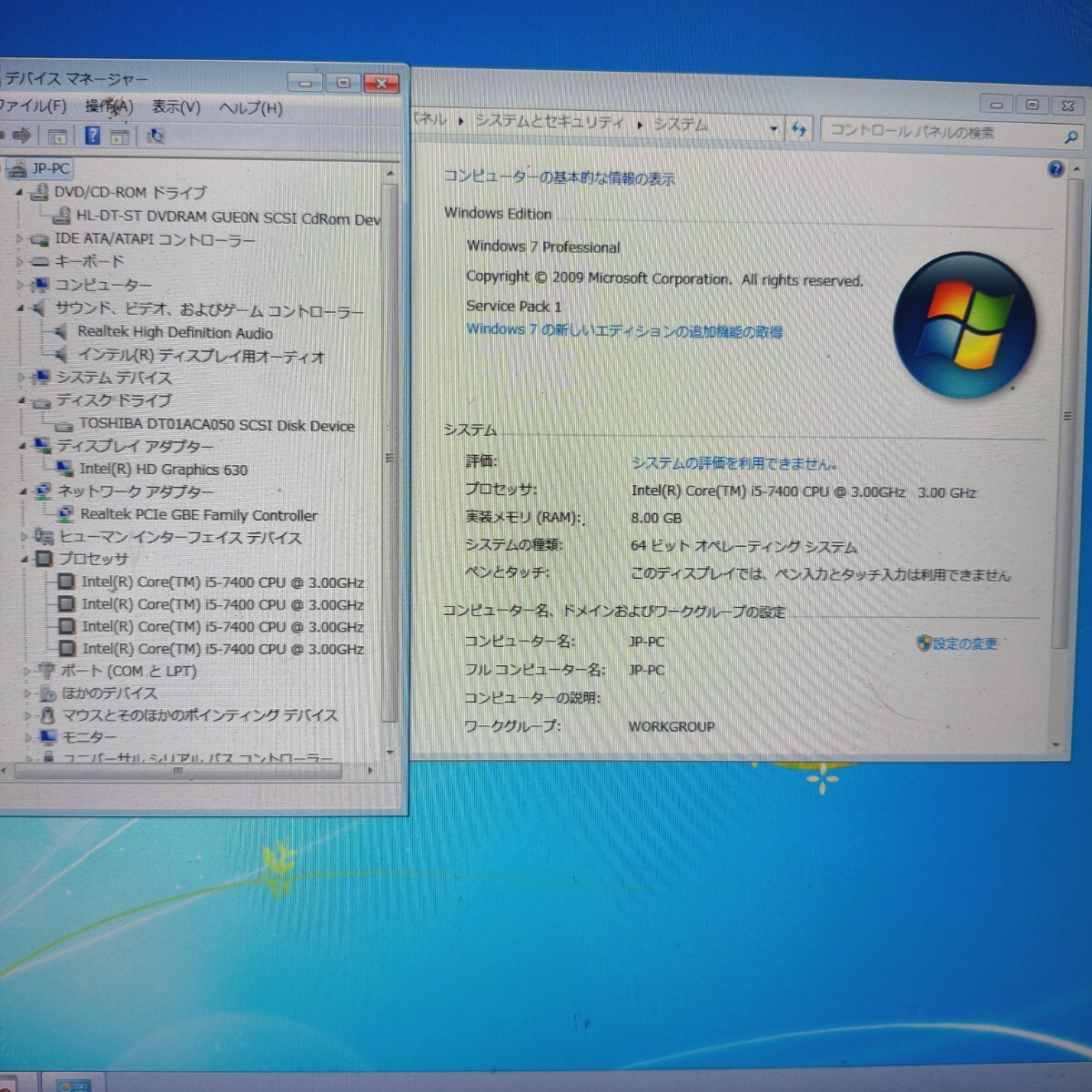
Task: Click システムの評価を利用できません link
Action: pos(733,463)
